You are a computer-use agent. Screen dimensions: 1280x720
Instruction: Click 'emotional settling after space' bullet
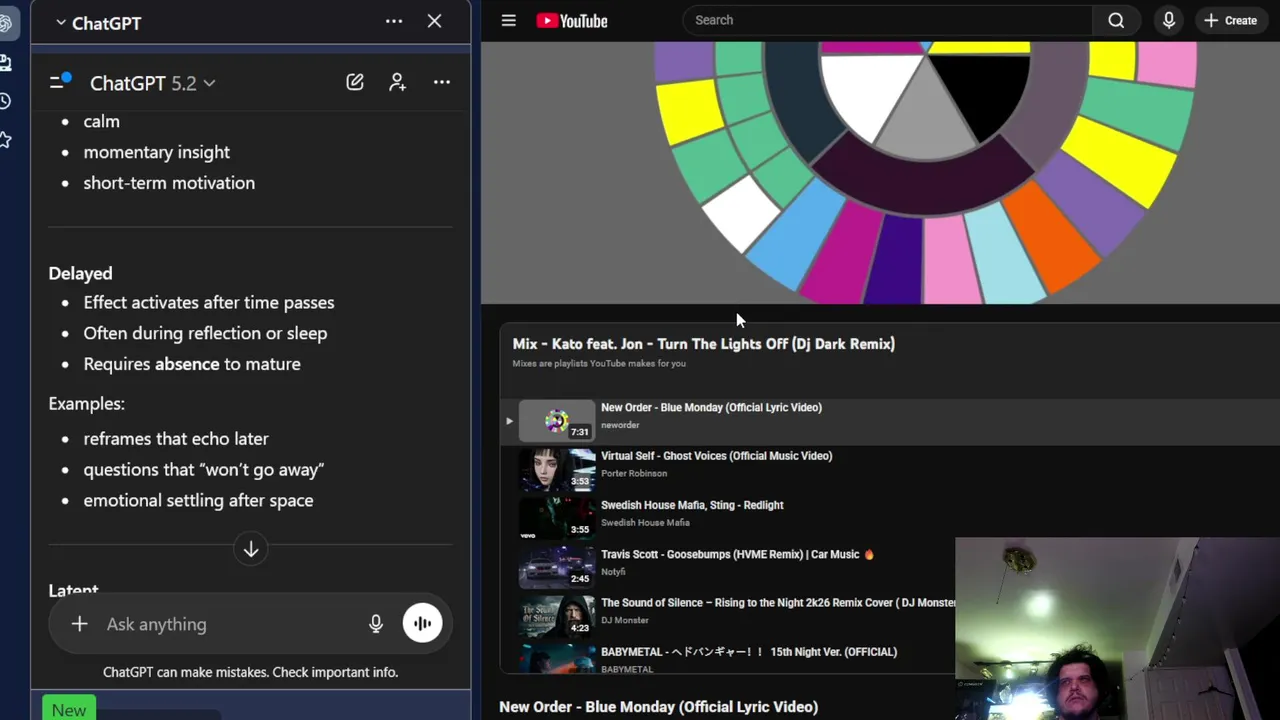click(198, 501)
